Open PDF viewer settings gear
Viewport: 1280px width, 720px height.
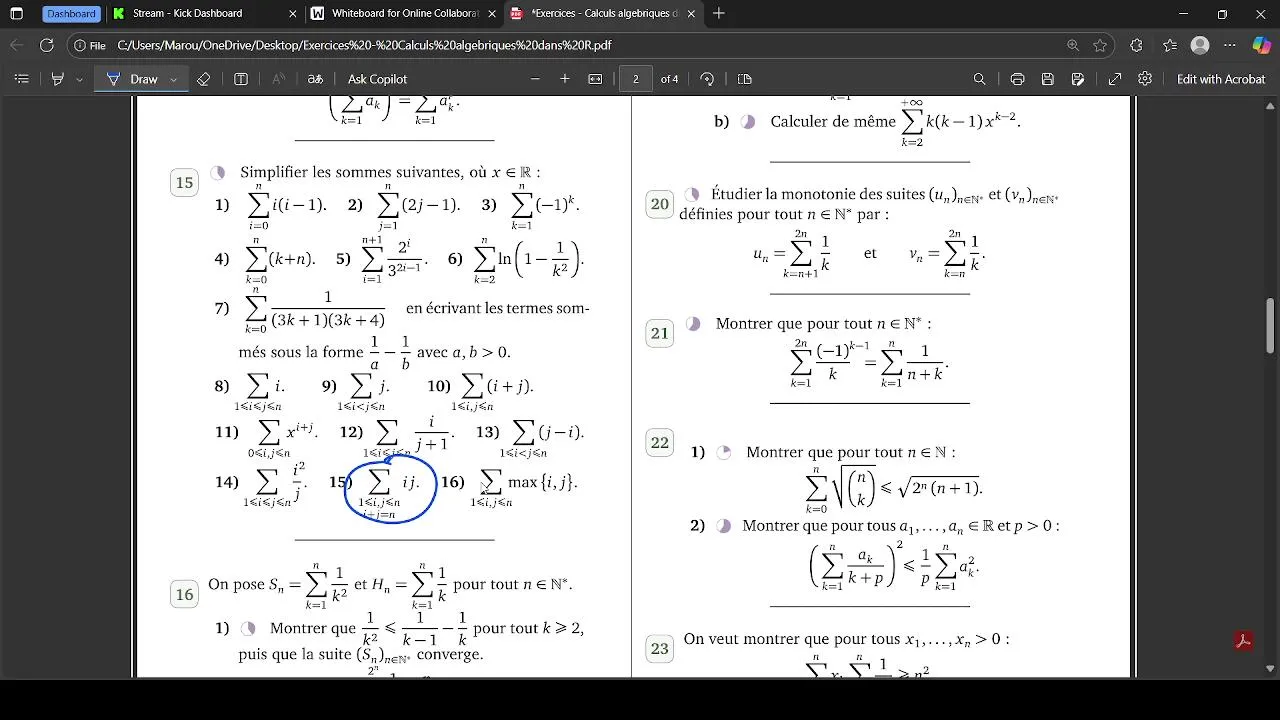coord(1145,79)
